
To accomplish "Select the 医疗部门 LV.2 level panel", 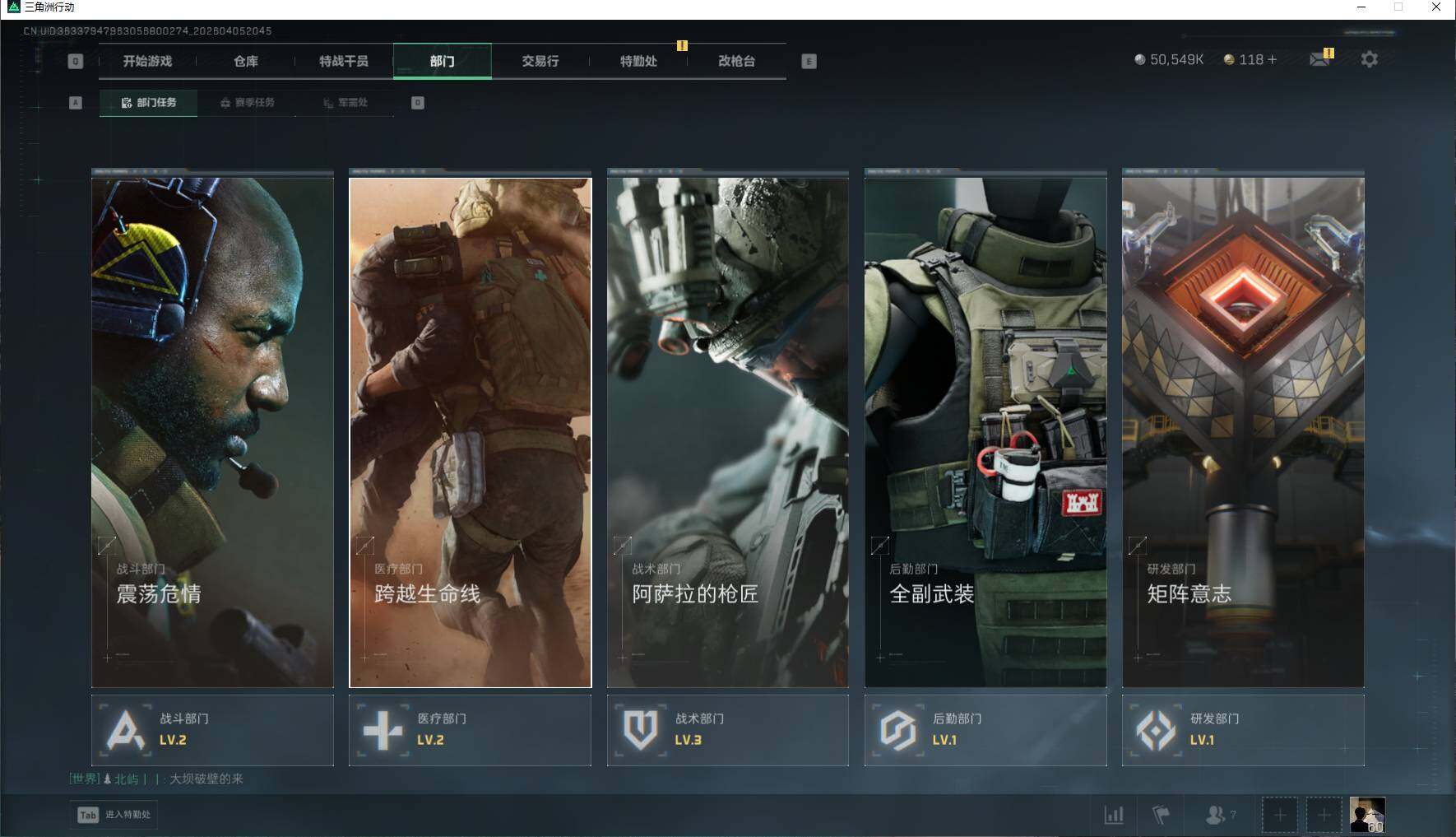I will tap(471, 730).
